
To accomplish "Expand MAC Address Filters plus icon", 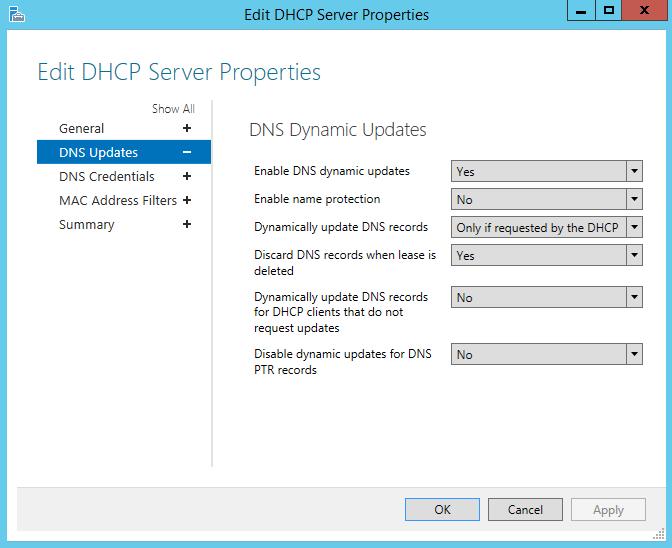I will tap(187, 200).
